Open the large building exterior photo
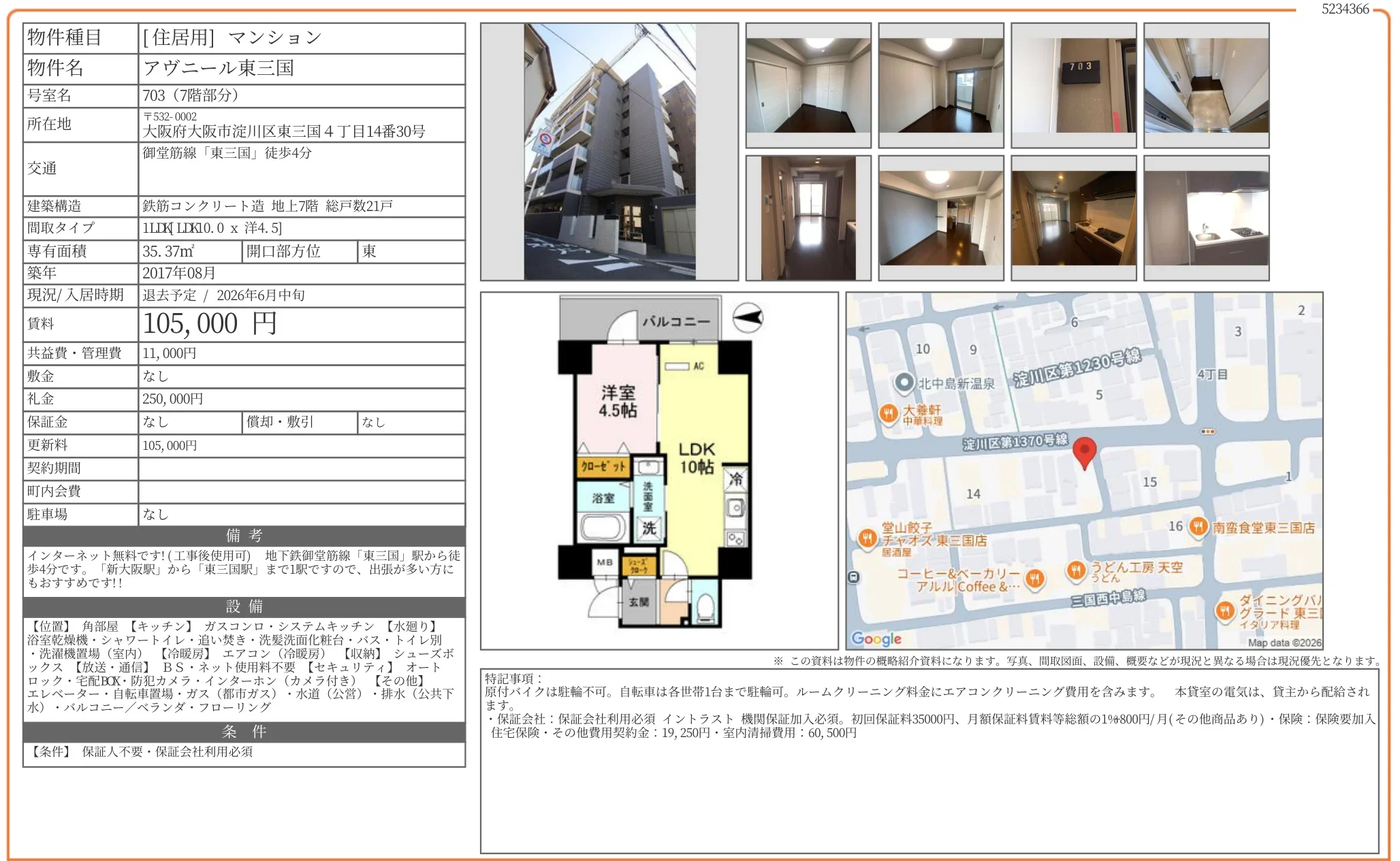 tap(609, 152)
